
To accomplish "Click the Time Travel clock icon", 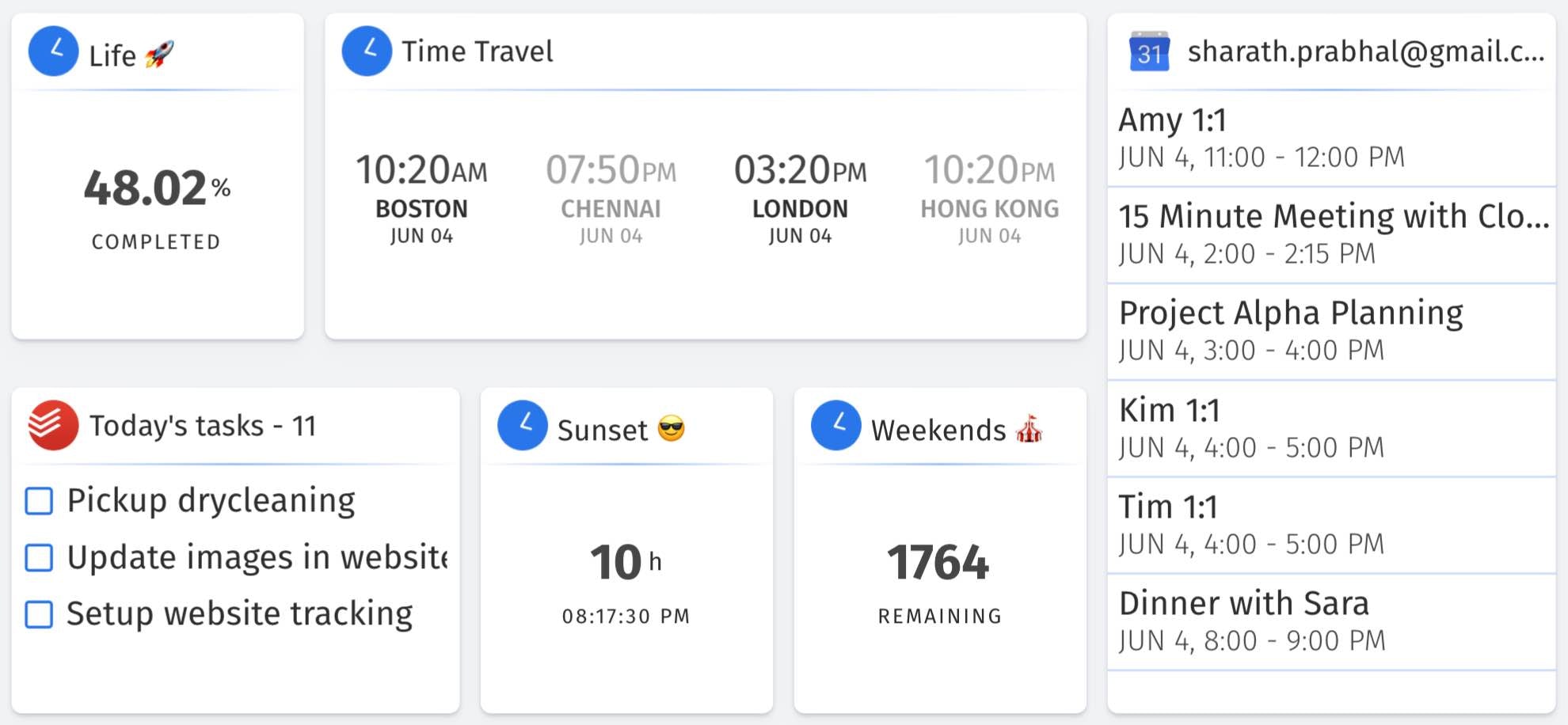I will tap(367, 51).
